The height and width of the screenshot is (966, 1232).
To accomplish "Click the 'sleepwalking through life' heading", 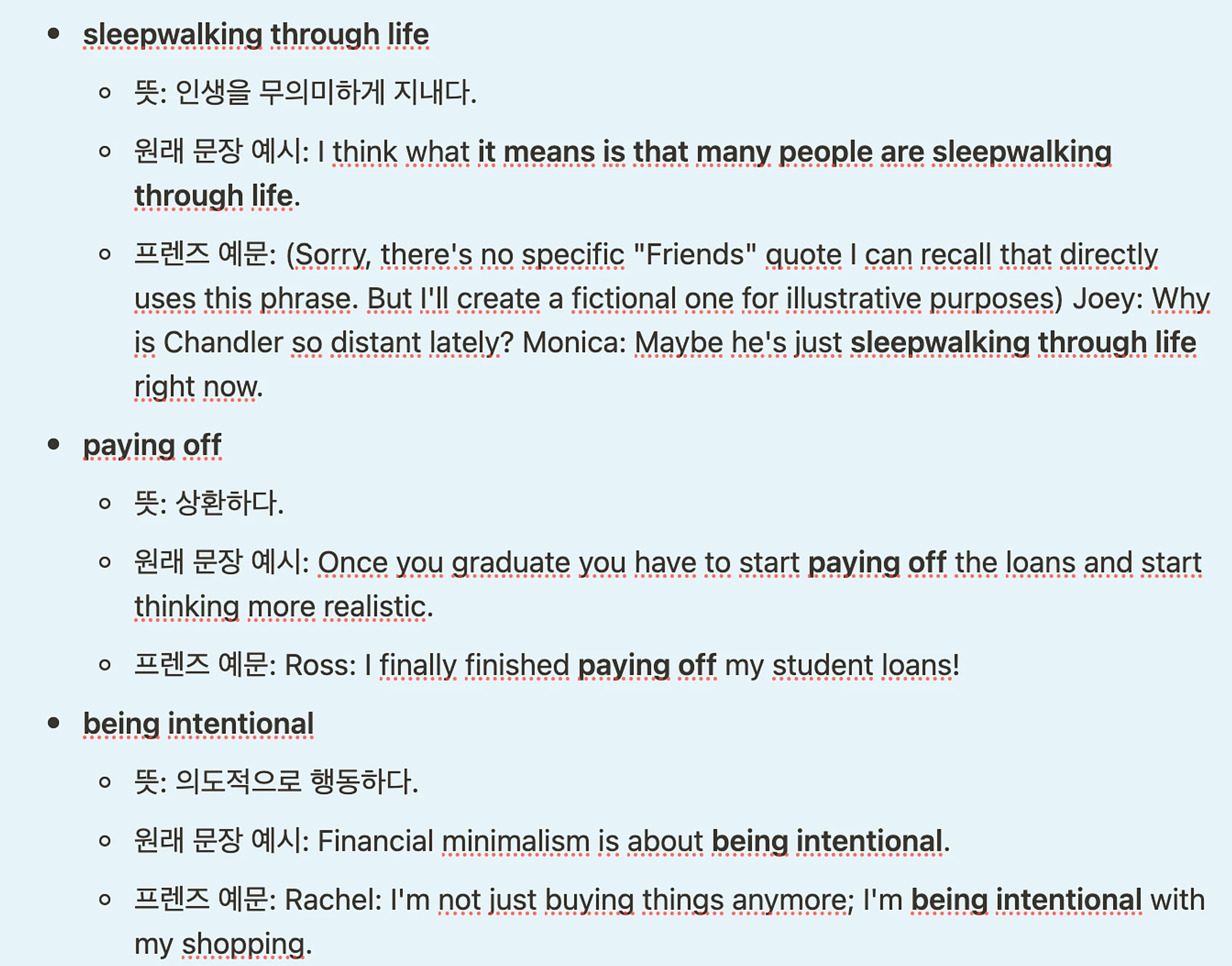I will pyautogui.click(x=256, y=34).
